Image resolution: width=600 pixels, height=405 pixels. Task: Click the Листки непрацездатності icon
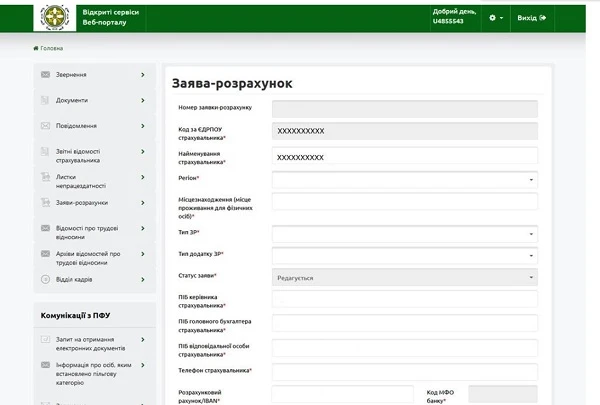click(x=46, y=177)
